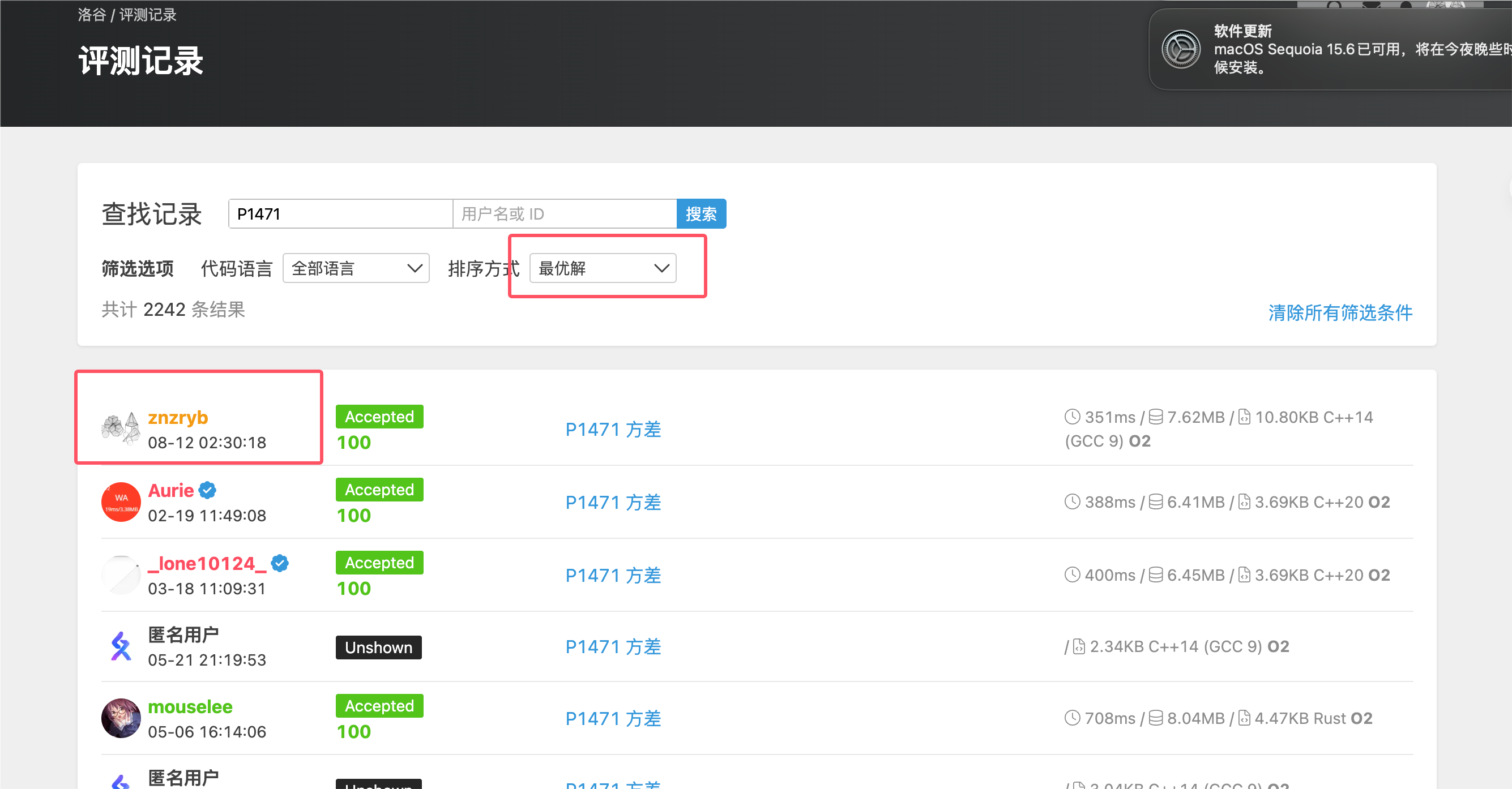Open the mouselee username link

[x=190, y=707]
